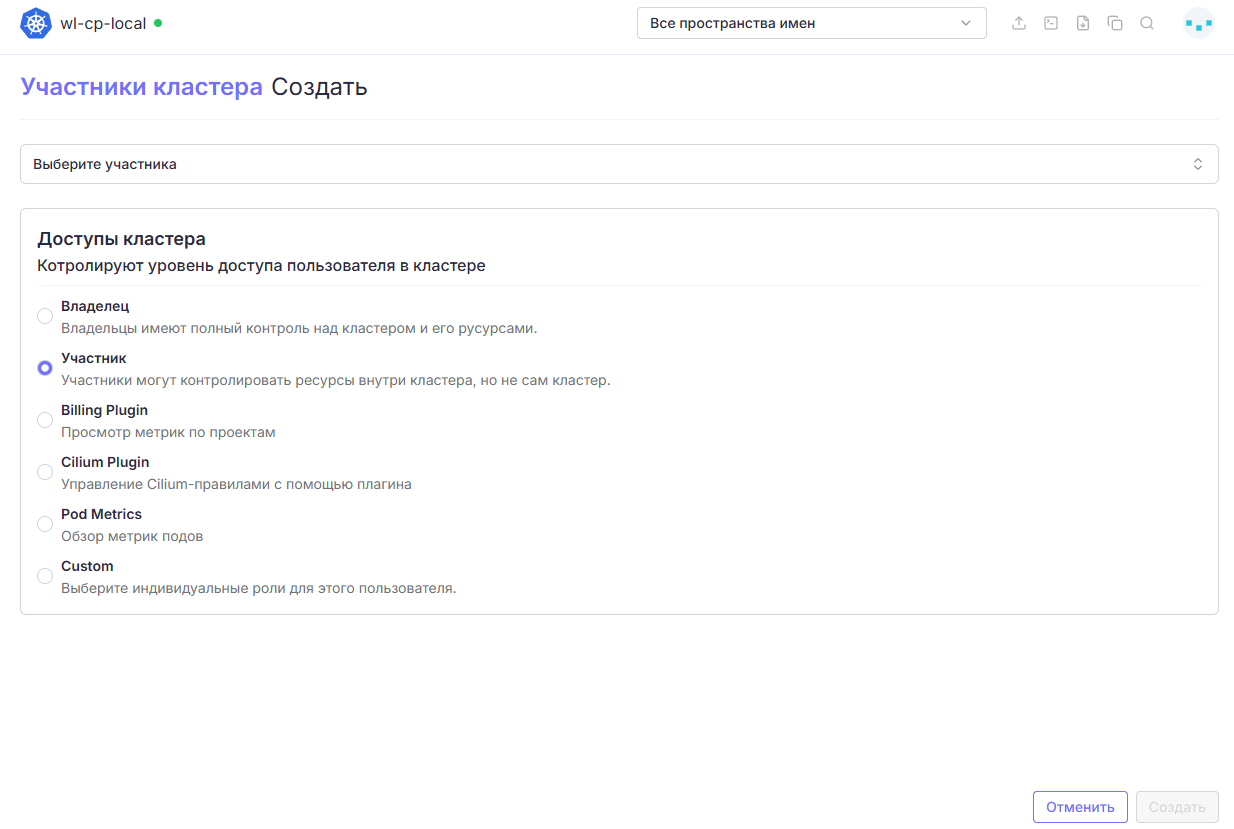The image size is (1234, 829).
Task: Select the Участник radio option
Action: point(45,368)
